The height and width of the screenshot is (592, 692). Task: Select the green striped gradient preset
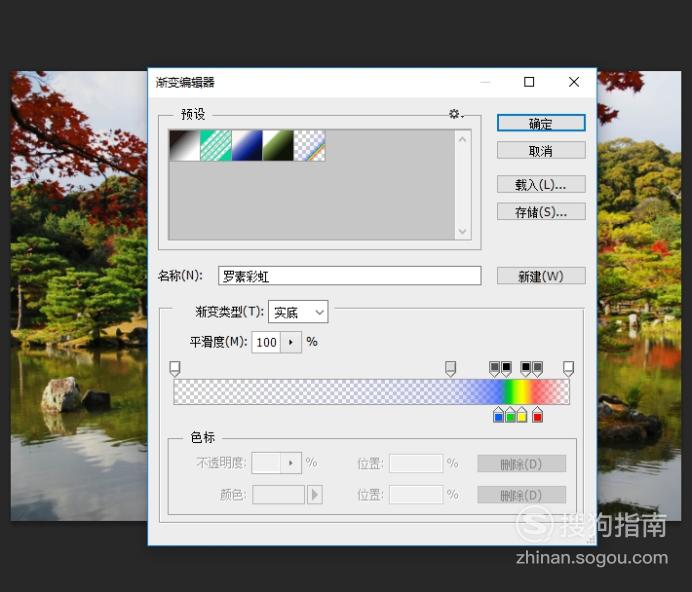[x=216, y=145]
